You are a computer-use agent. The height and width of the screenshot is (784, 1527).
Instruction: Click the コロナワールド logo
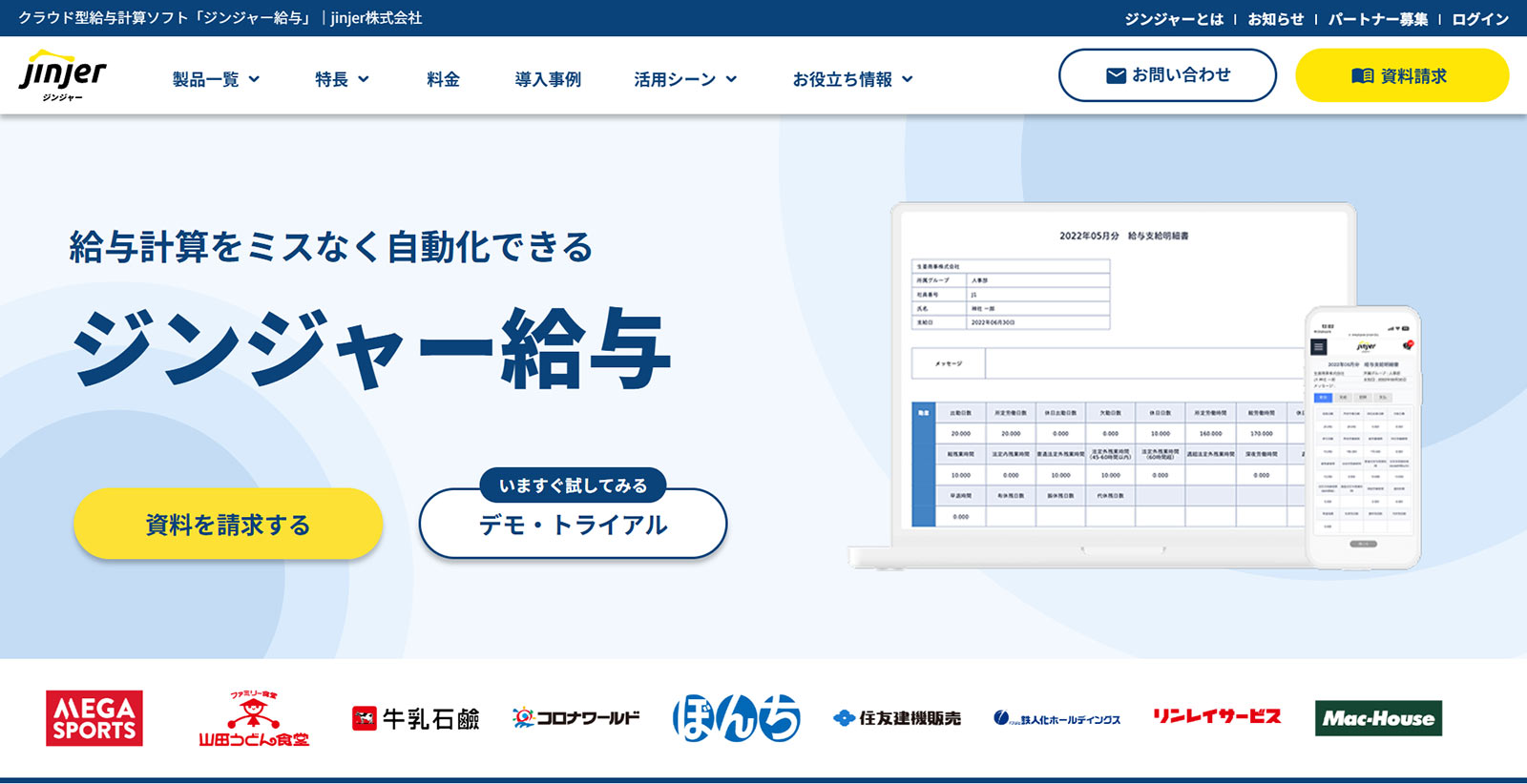coord(575,718)
